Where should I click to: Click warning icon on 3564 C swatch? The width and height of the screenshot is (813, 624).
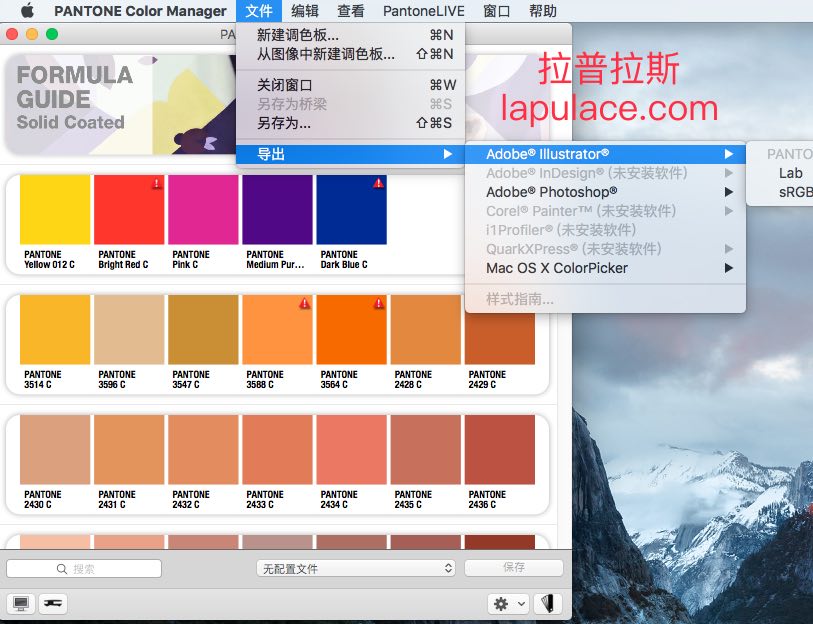click(x=378, y=304)
